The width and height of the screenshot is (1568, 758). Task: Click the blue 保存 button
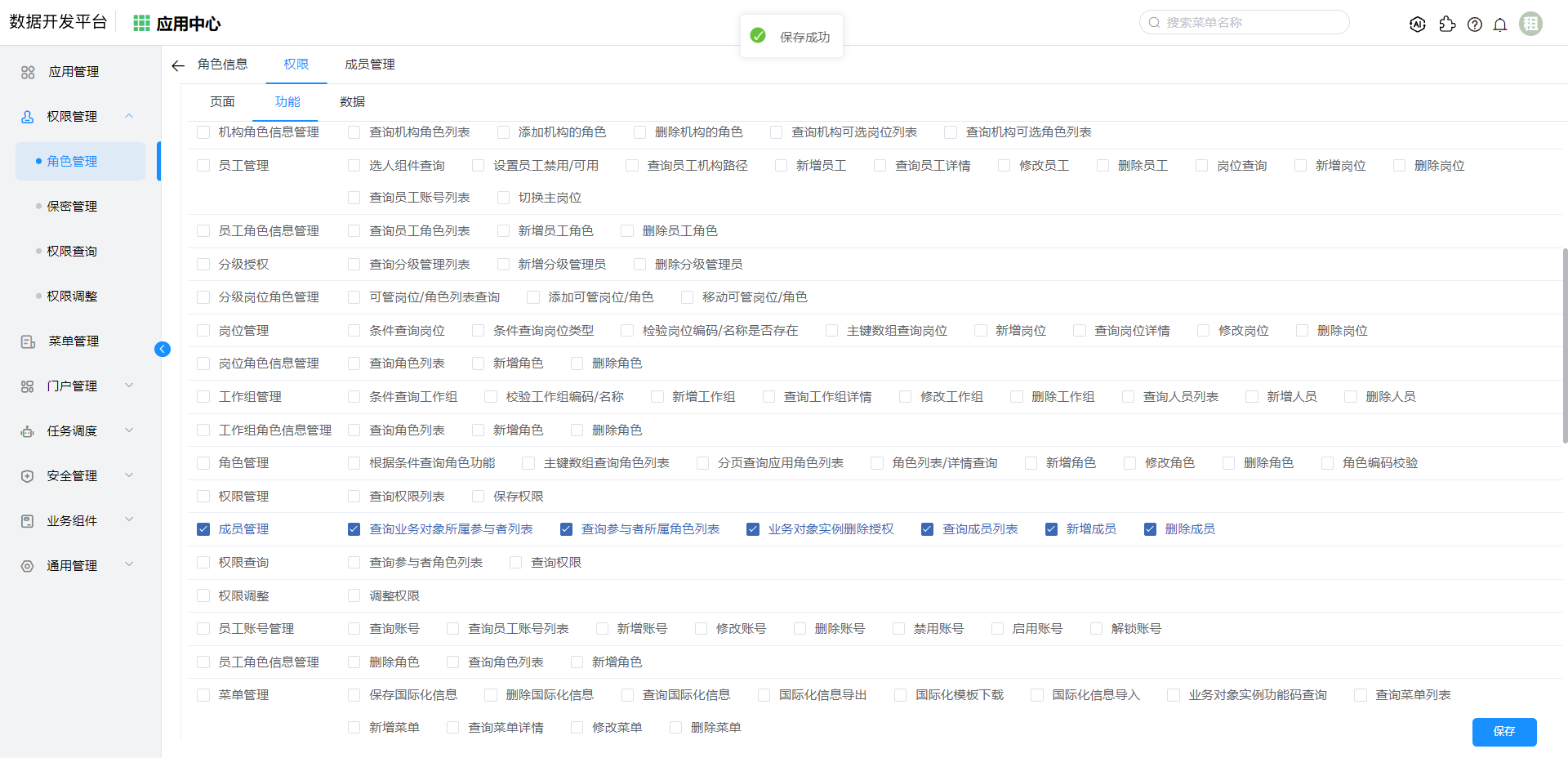coord(1503,732)
